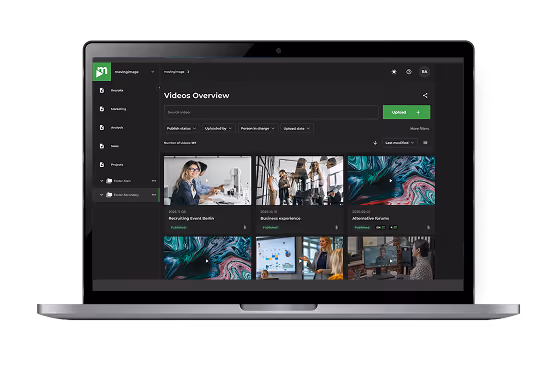Open the movingimage account dropdown in sidebar
Screen dimensions: 558x370
coord(153,72)
